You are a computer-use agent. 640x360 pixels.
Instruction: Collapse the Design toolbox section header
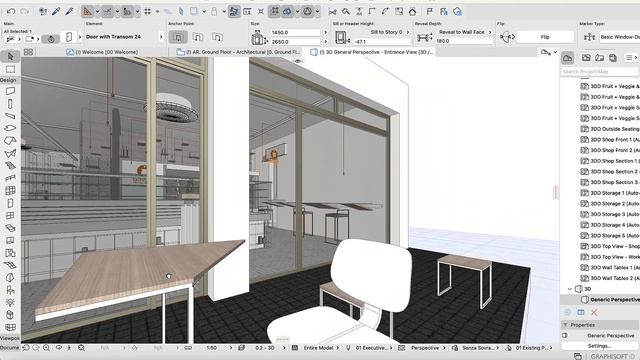(x=9, y=80)
